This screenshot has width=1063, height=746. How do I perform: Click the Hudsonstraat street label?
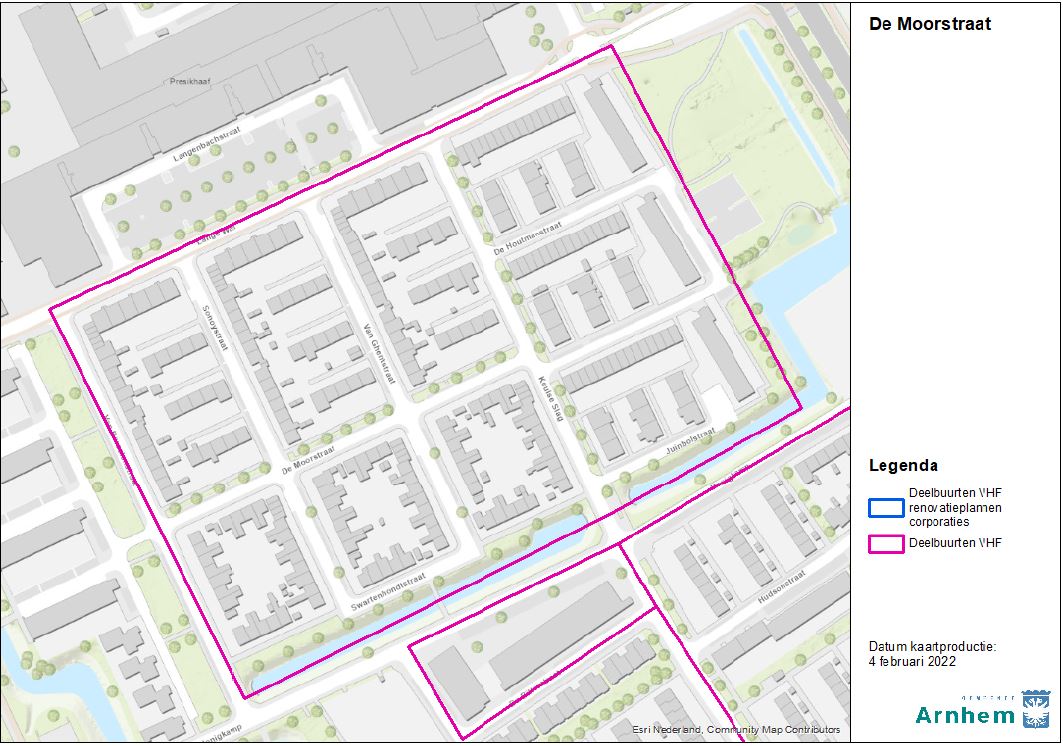click(782, 585)
